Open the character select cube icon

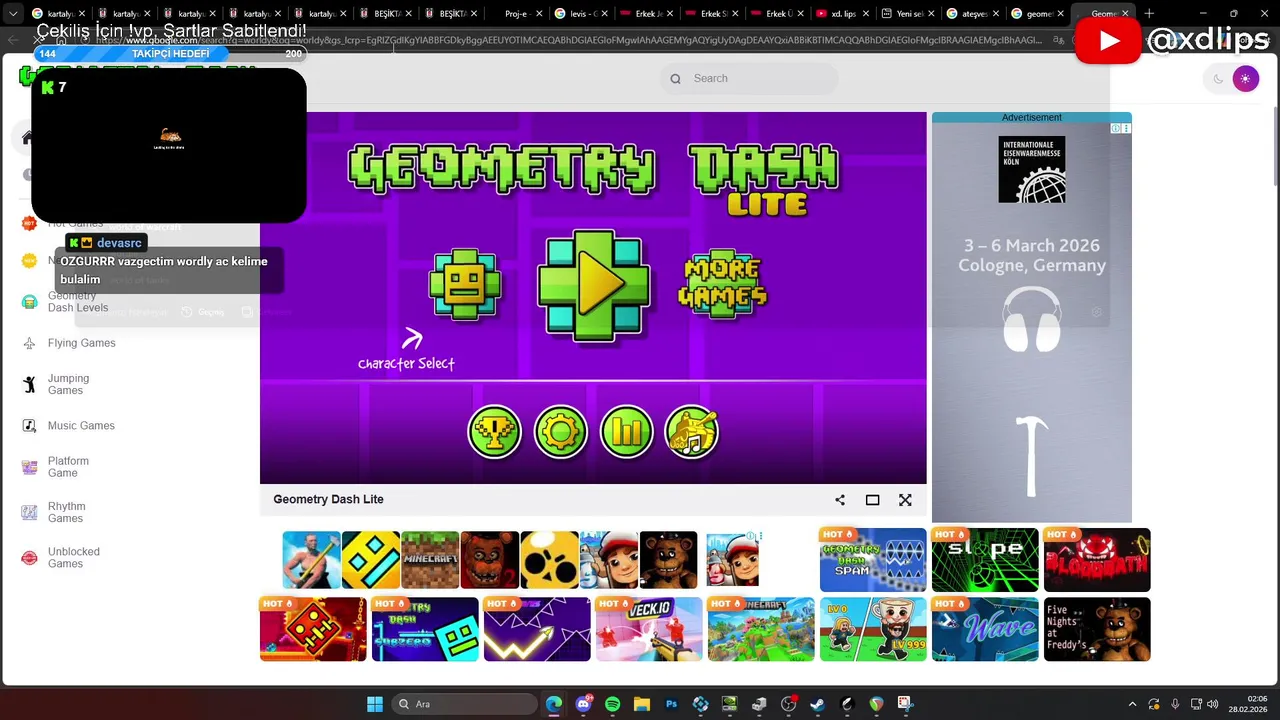point(465,285)
